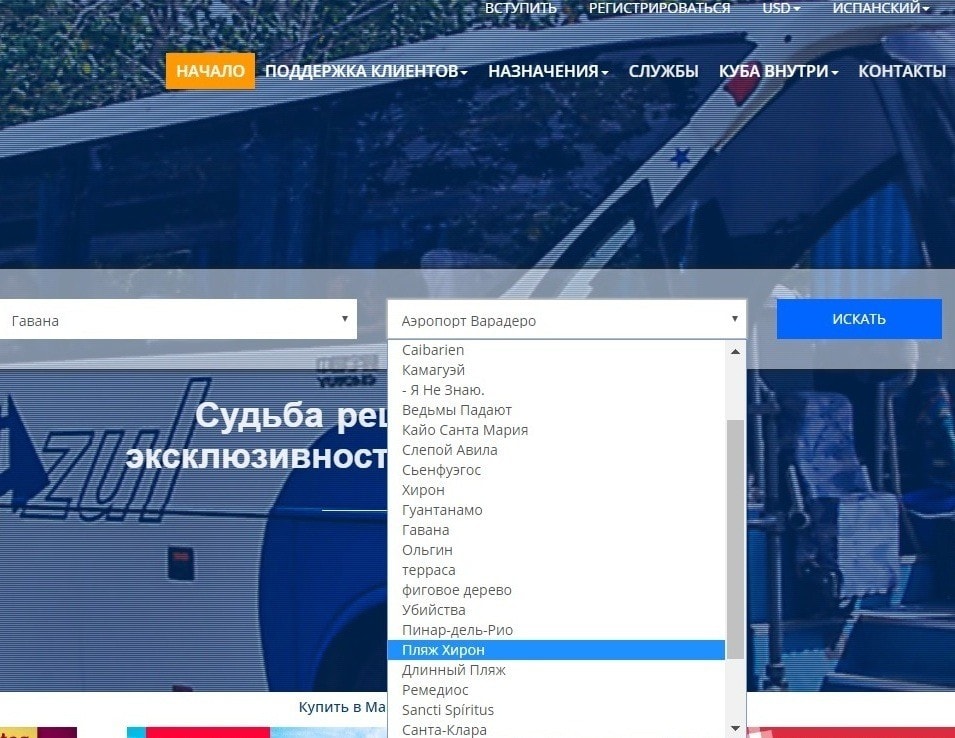Pick Длинный Пляж from the list
Image resolution: width=955 pixels, height=738 pixels.
(x=557, y=670)
